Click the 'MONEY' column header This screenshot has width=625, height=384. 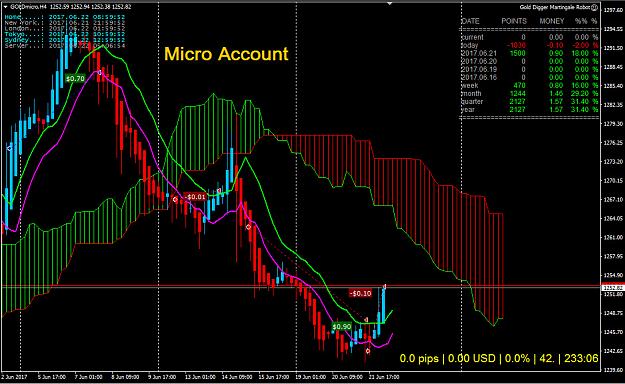(x=552, y=21)
